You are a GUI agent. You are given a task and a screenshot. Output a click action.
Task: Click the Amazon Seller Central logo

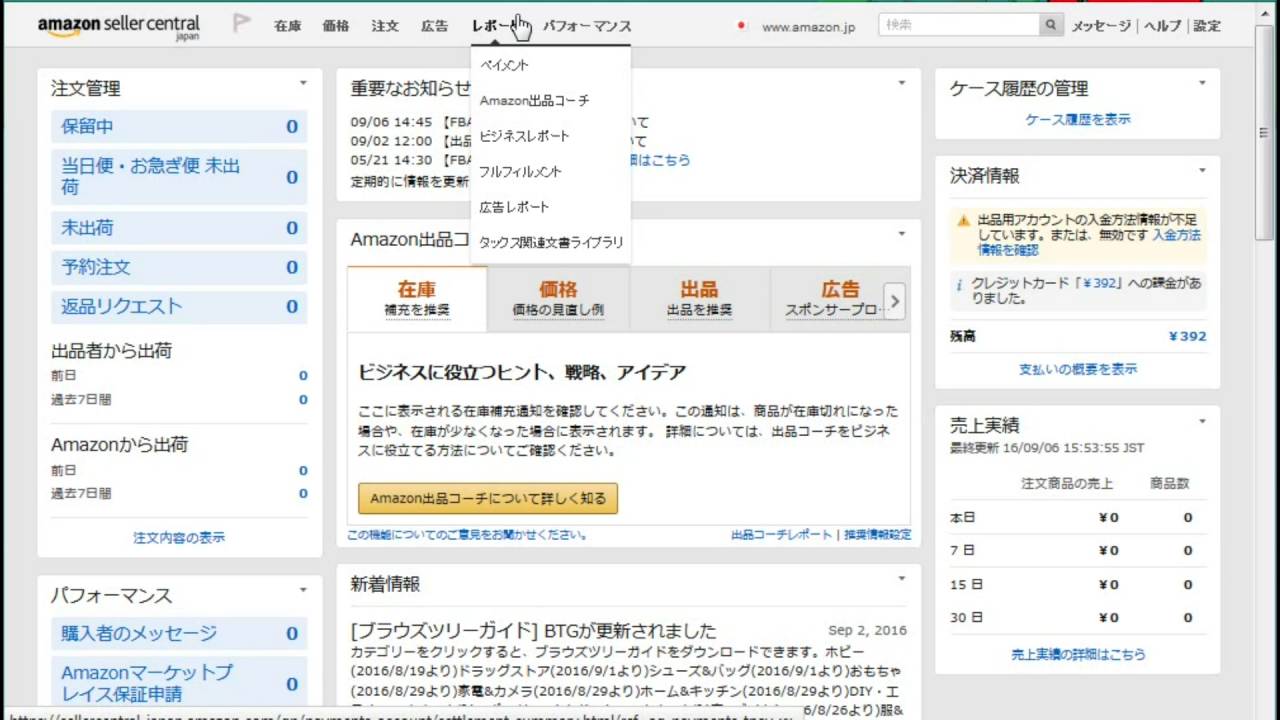coord(119,27)
